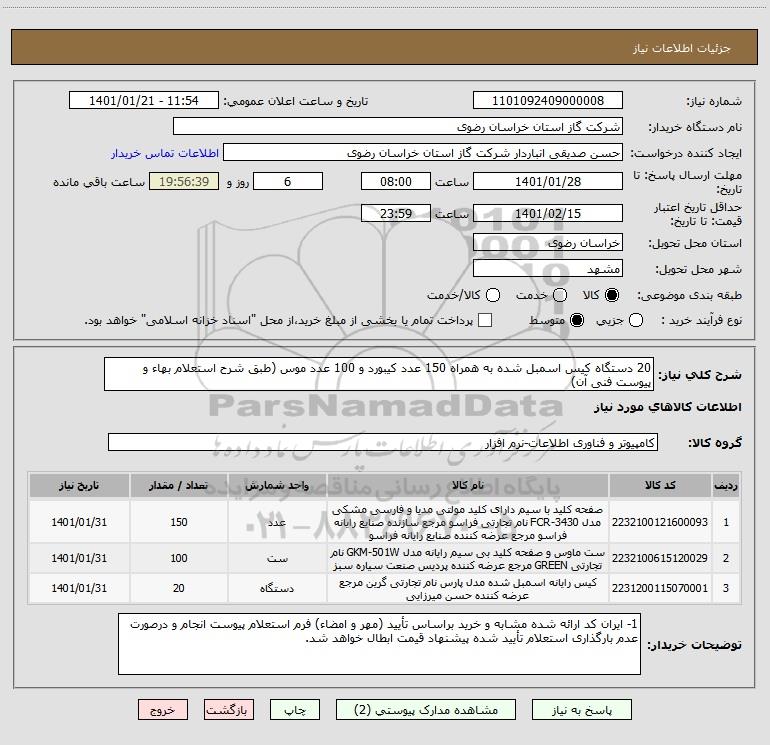Click the گروه کالا field
The image size is (770, 745).
[x=383, y=442]
